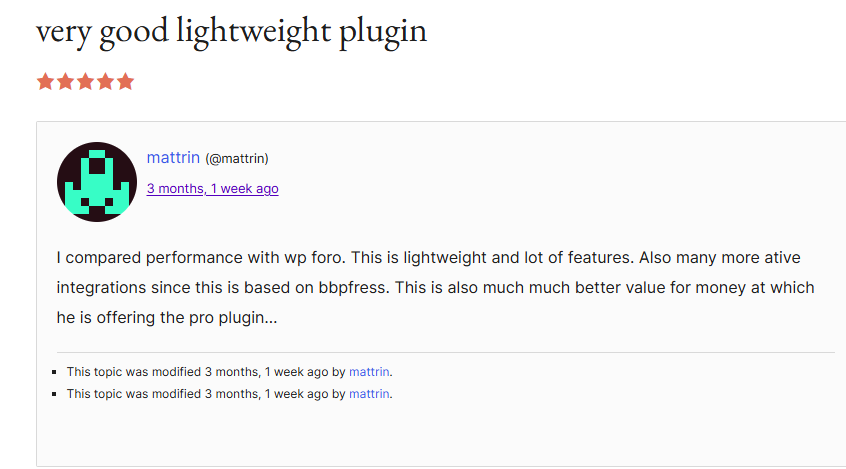This screenshot has width=846, height=469.
Task: Click first 'This topic was modified' text
Action: point(134,372)
